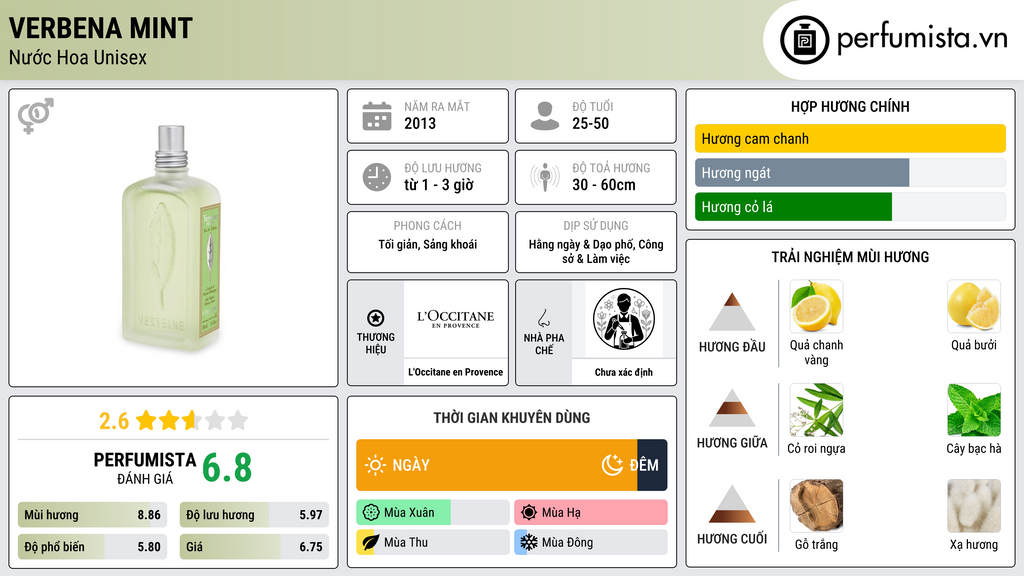Click the dark Đêm segment of time bar

click(x=652, y=465)
